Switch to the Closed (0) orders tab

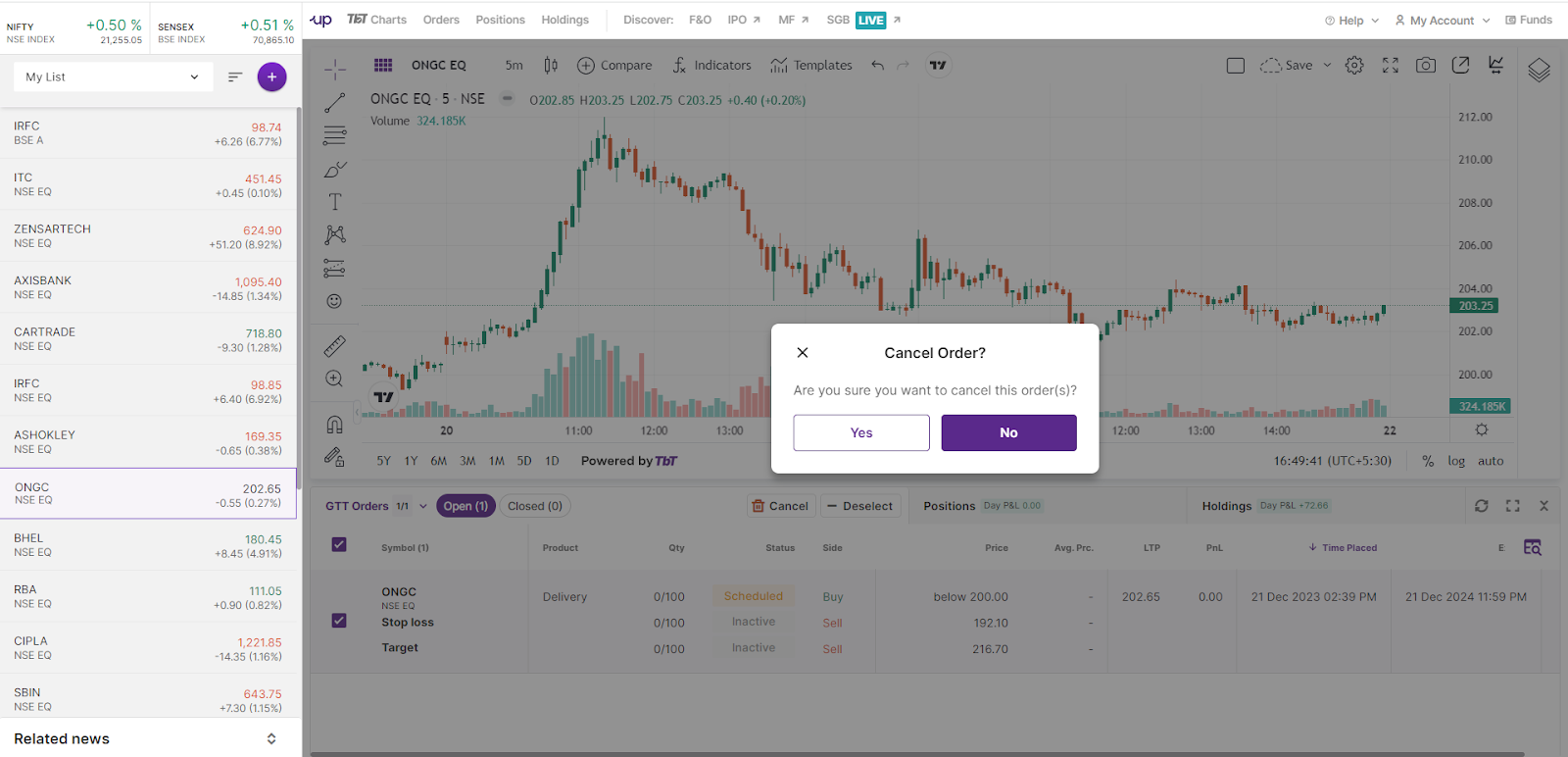(535, 506)
